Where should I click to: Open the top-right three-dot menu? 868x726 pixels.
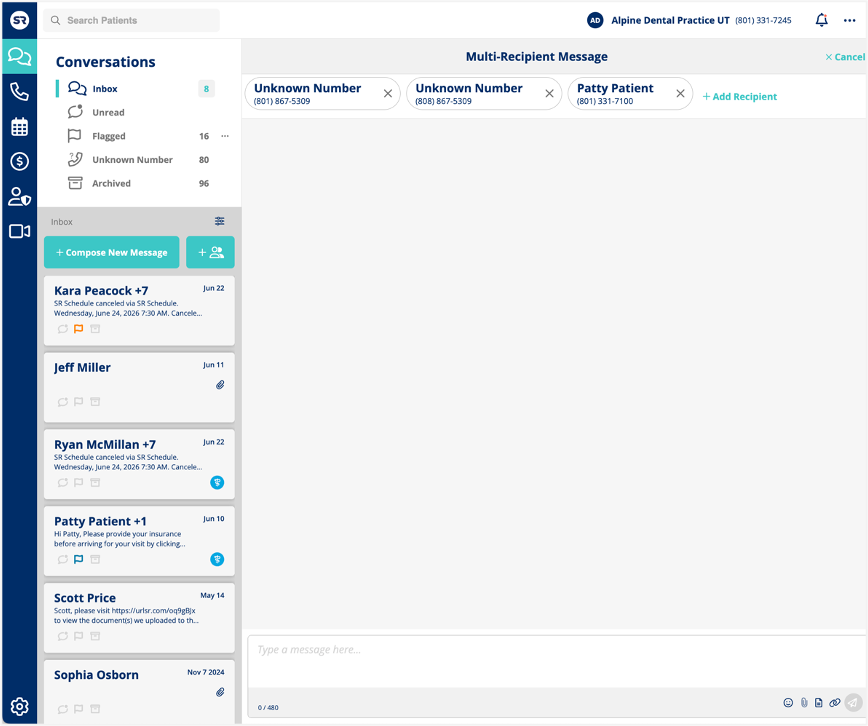850,20
